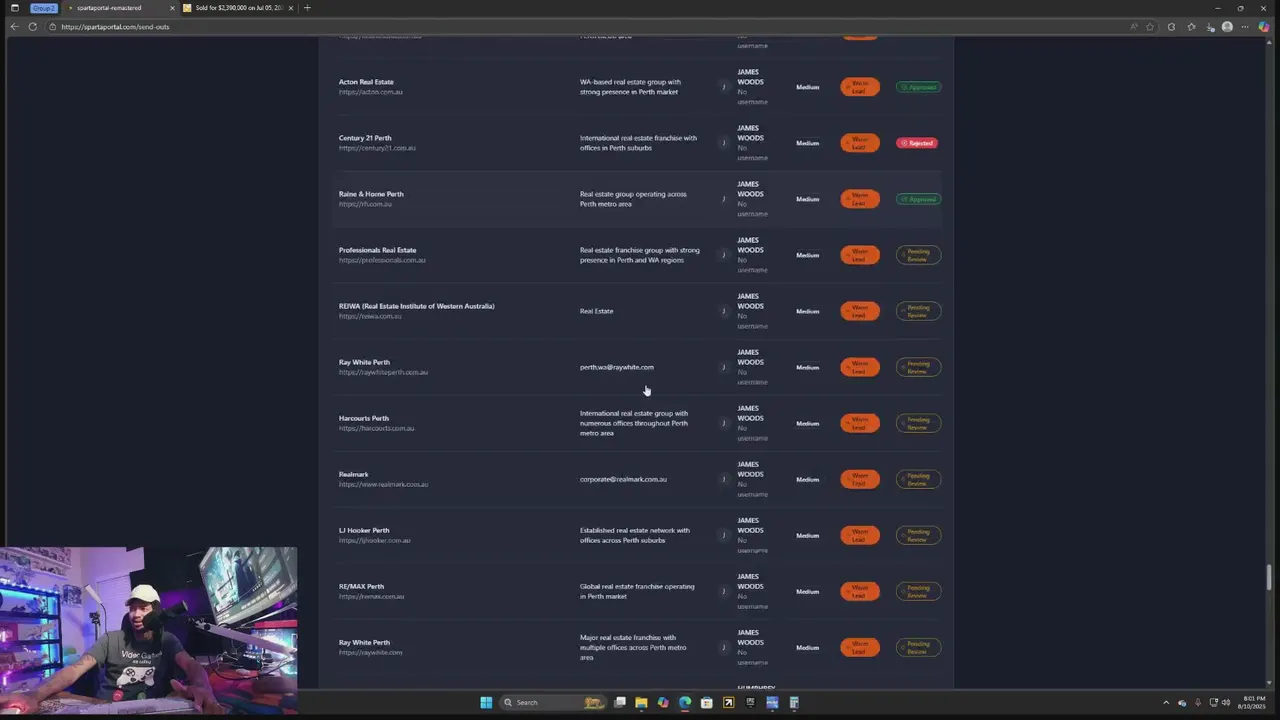Open Task View from the taskbar

pos(620,702)
